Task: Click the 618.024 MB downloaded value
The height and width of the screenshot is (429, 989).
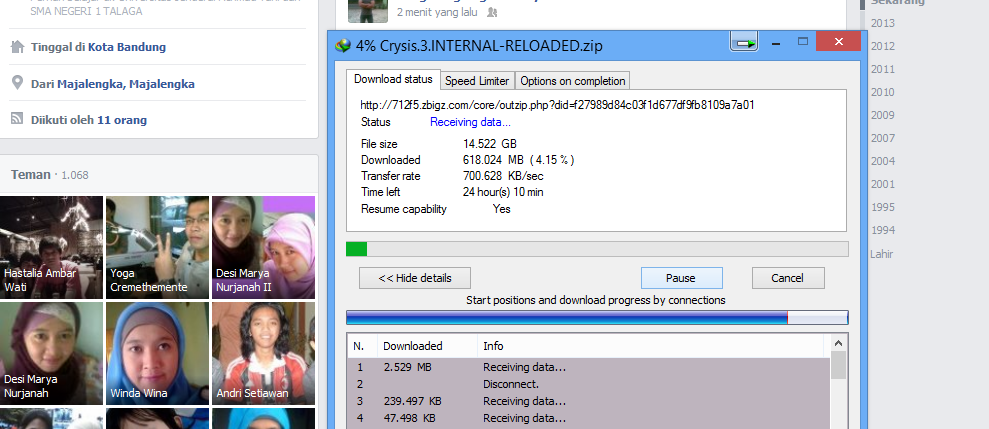Action: point(518,160)
